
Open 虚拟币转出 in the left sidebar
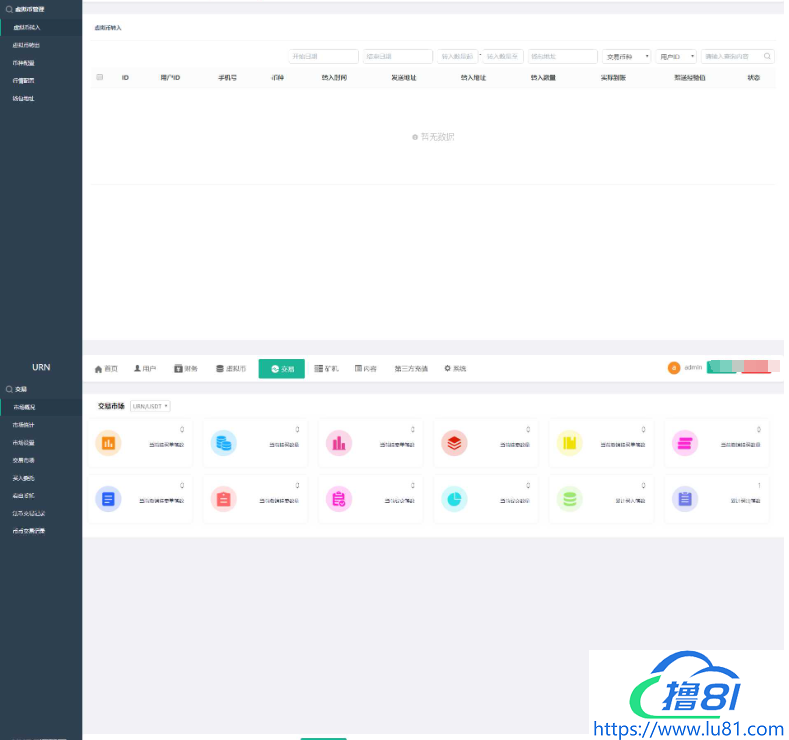(27, 45)
